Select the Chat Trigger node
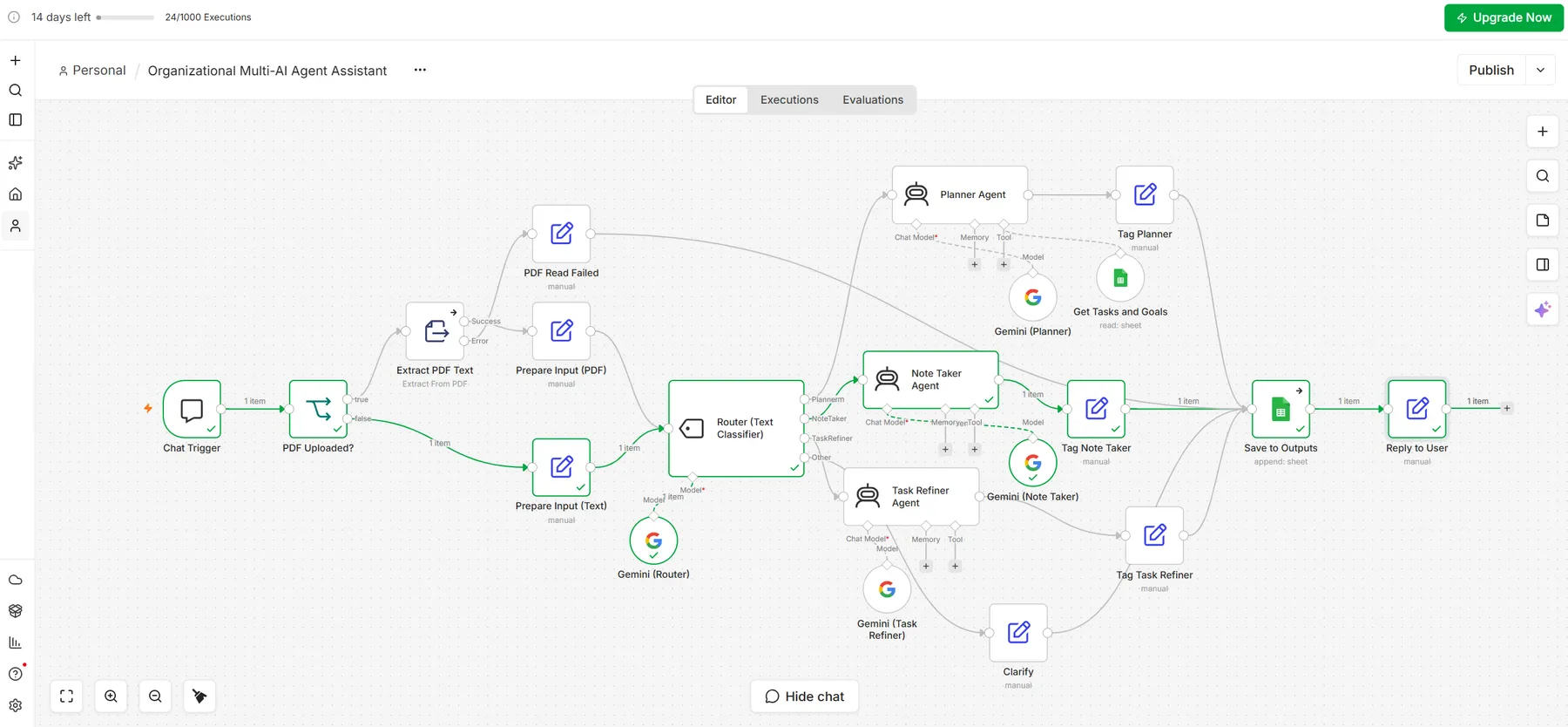The height and width of the screenshot is (727, 1568). (192, 409)
